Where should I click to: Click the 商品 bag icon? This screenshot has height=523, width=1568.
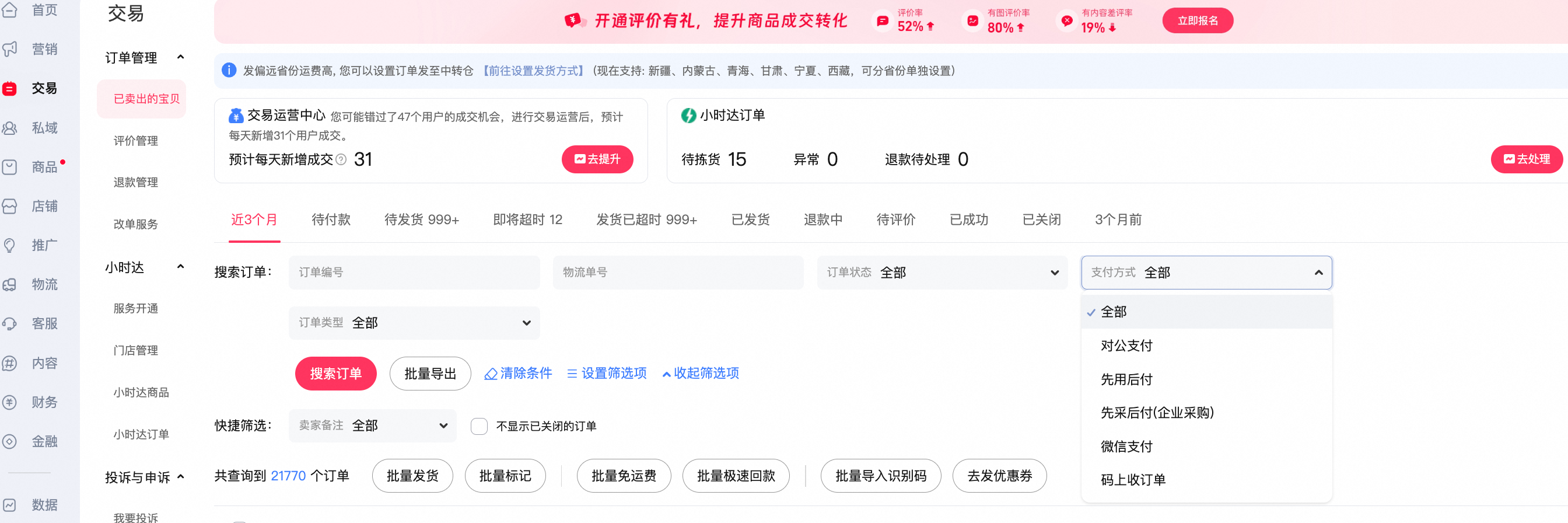[10, 167]
